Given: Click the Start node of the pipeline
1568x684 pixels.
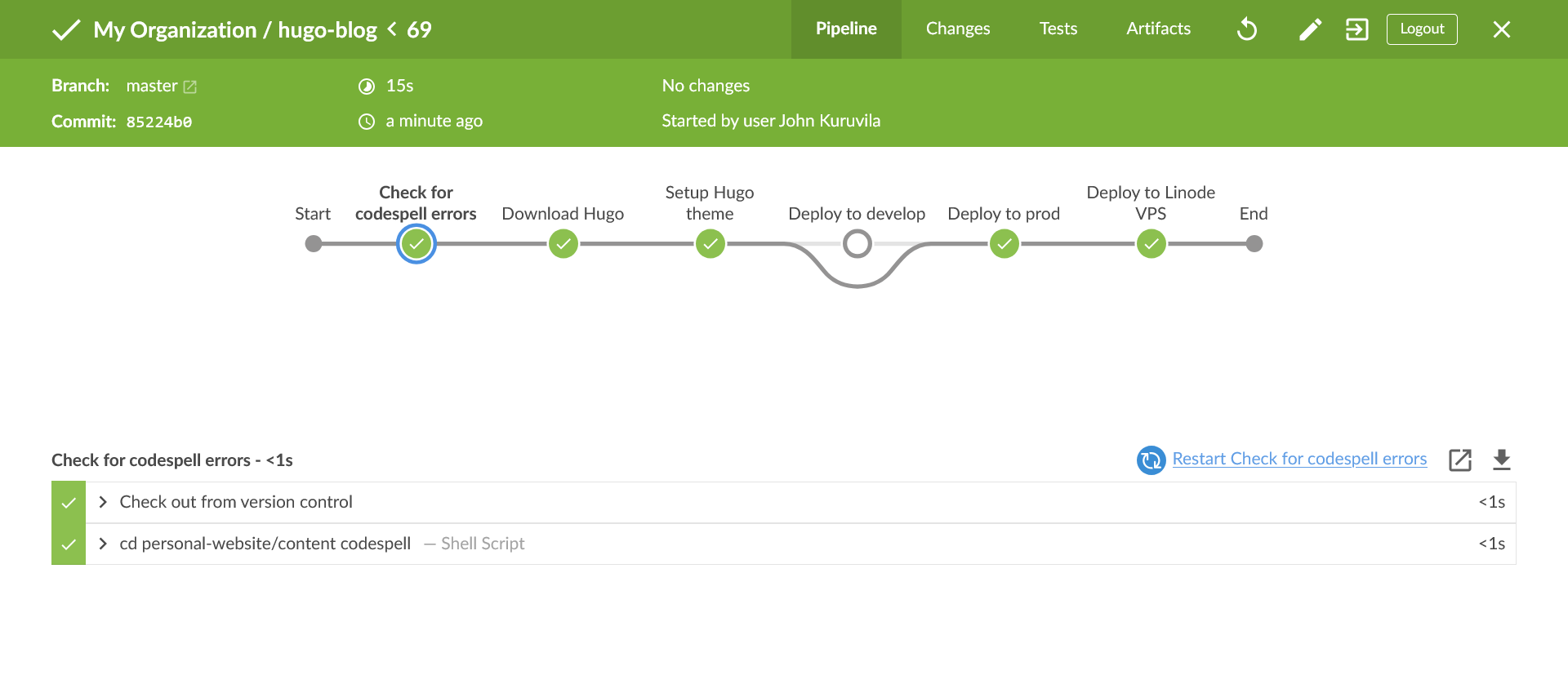Looking at the screenshot, I should [314, 243].
